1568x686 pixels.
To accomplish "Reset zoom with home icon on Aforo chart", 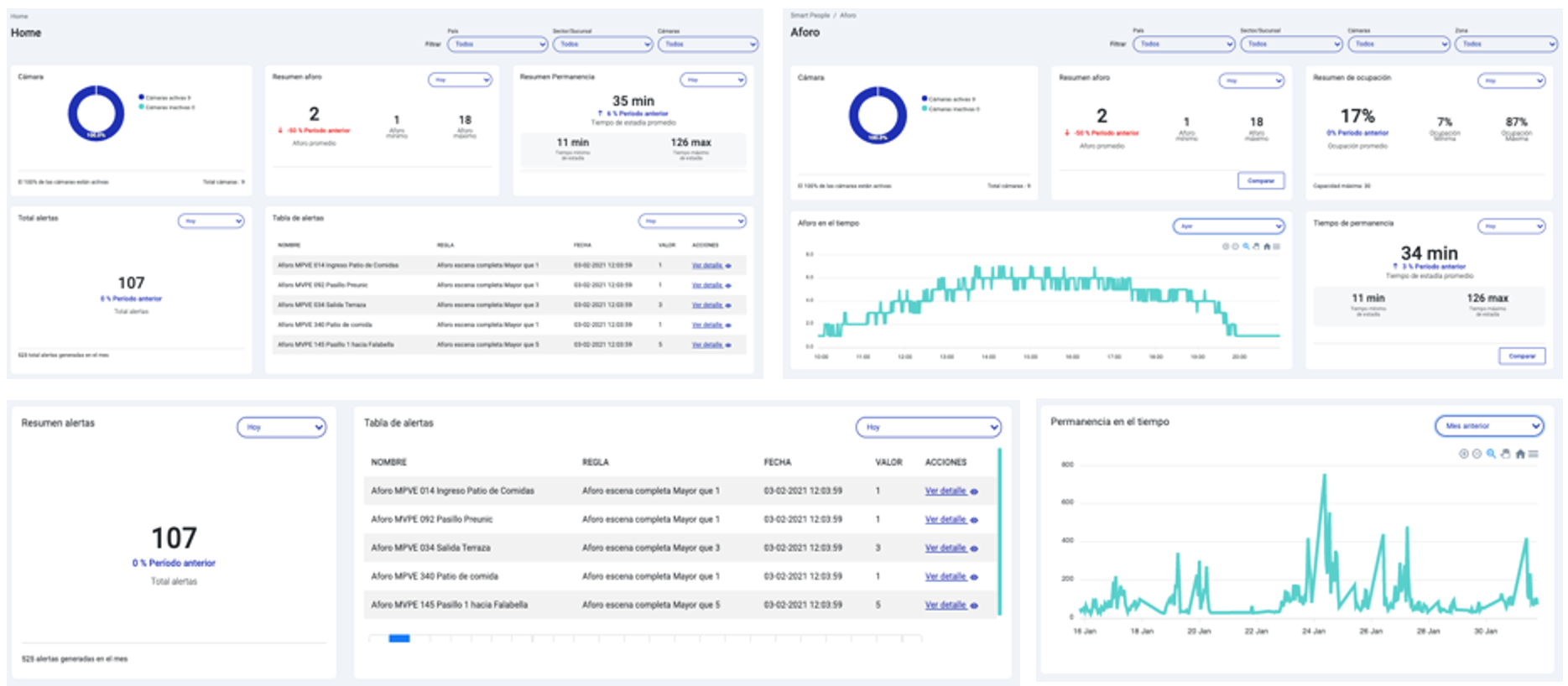I will [1267, 247].
